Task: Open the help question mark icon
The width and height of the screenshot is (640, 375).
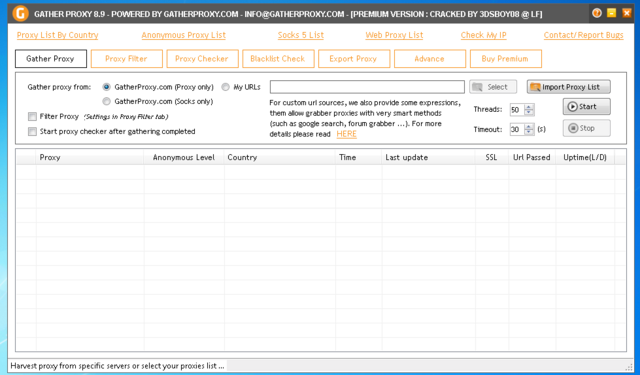Action: 597,13
